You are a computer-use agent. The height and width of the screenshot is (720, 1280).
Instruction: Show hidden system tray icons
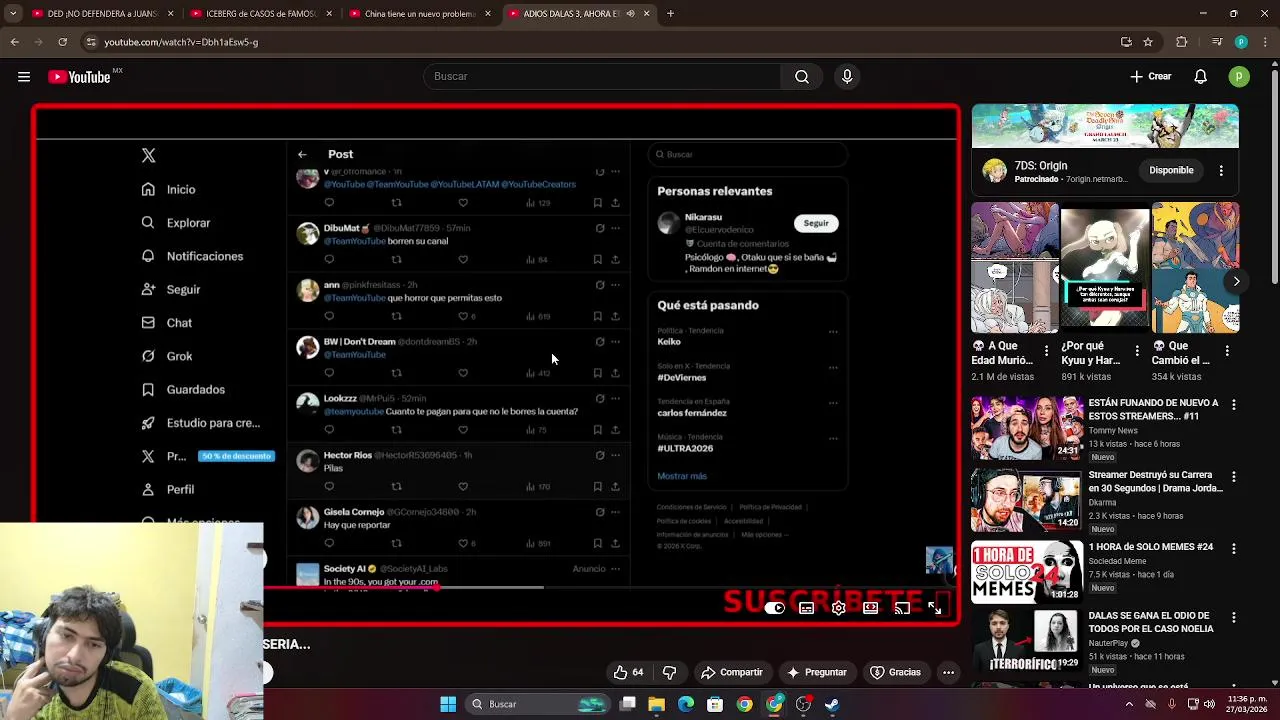pyautogui.click(x=1129, y=704)
